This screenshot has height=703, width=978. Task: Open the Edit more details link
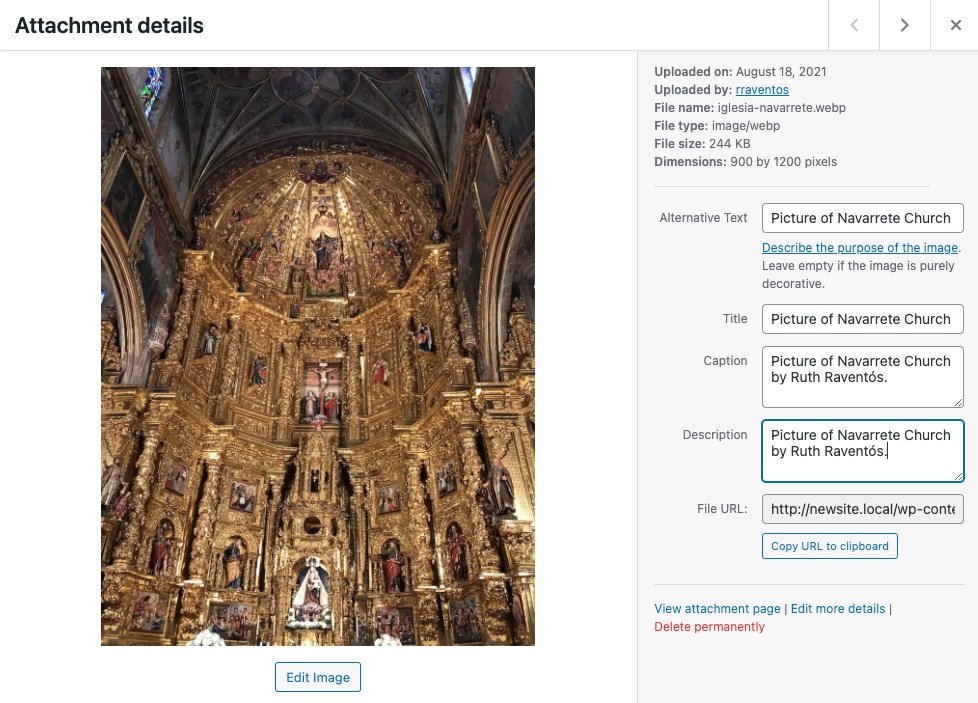pyautogui.click(x=838, y=608)
